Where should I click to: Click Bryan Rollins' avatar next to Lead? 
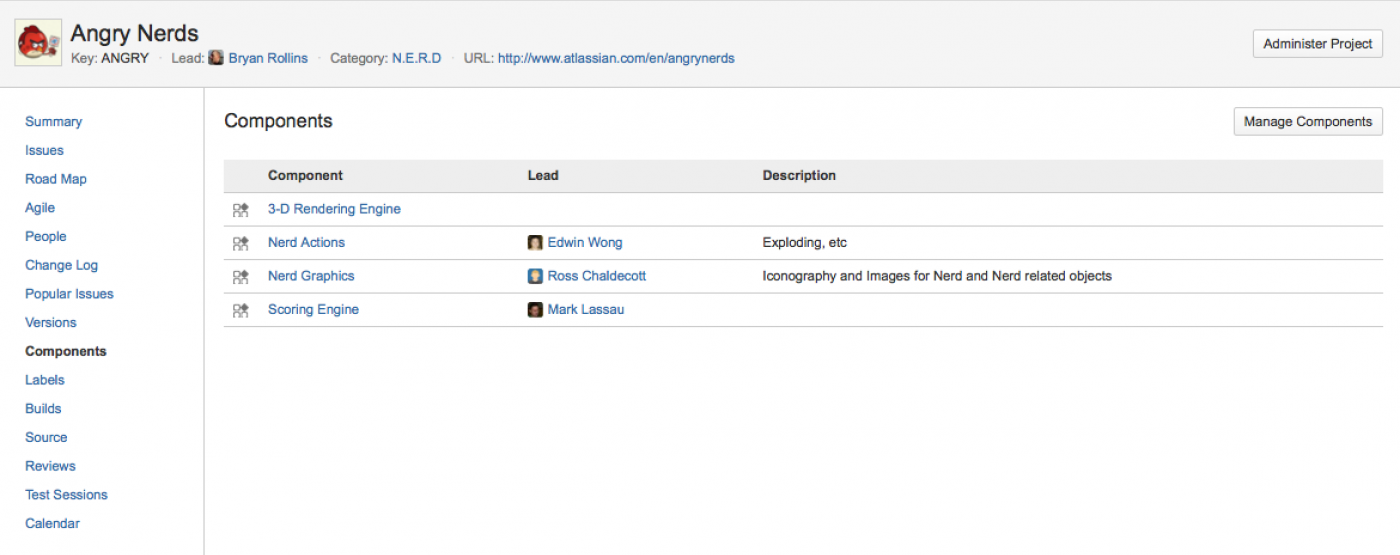215,58
